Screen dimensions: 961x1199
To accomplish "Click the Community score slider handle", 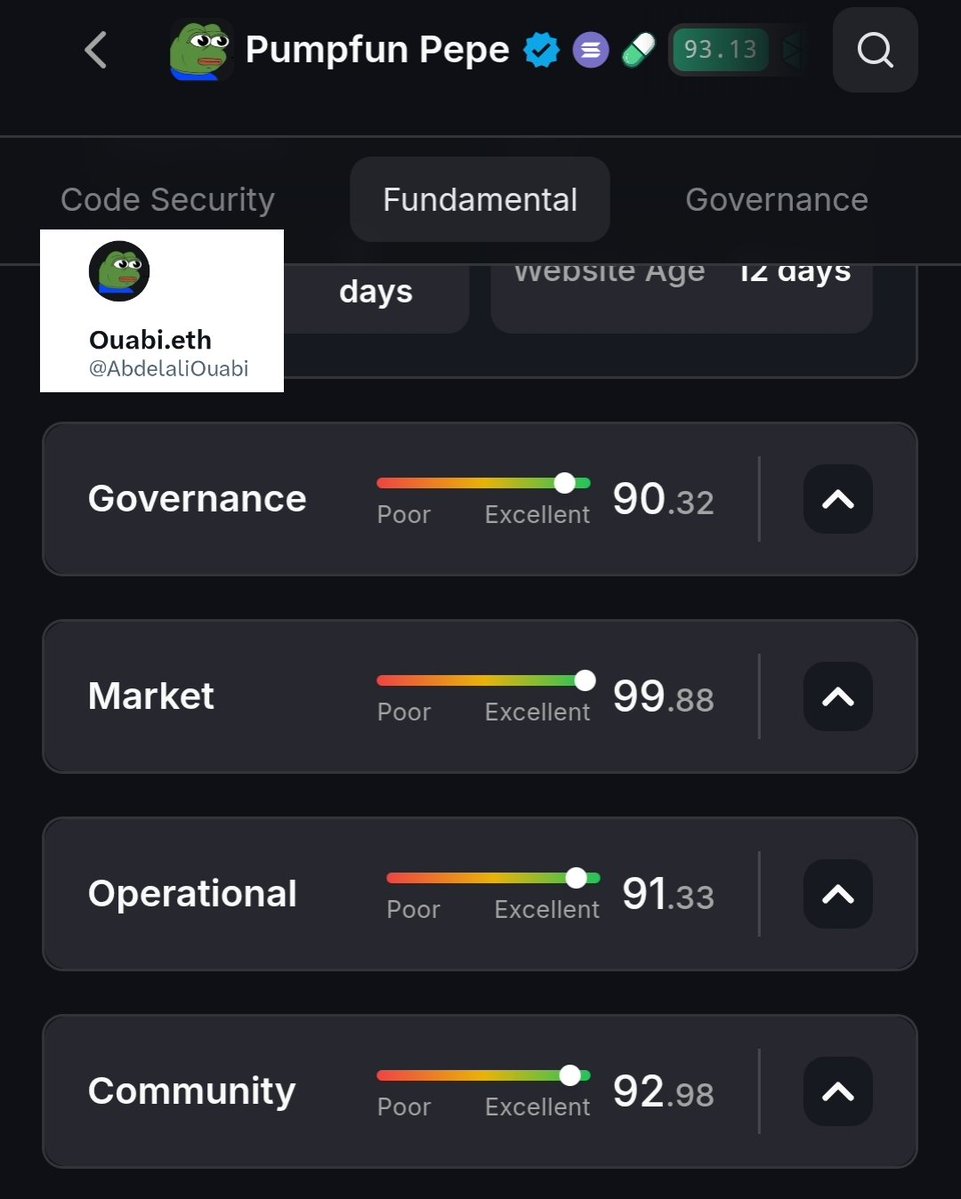I will click(570, 1075).
